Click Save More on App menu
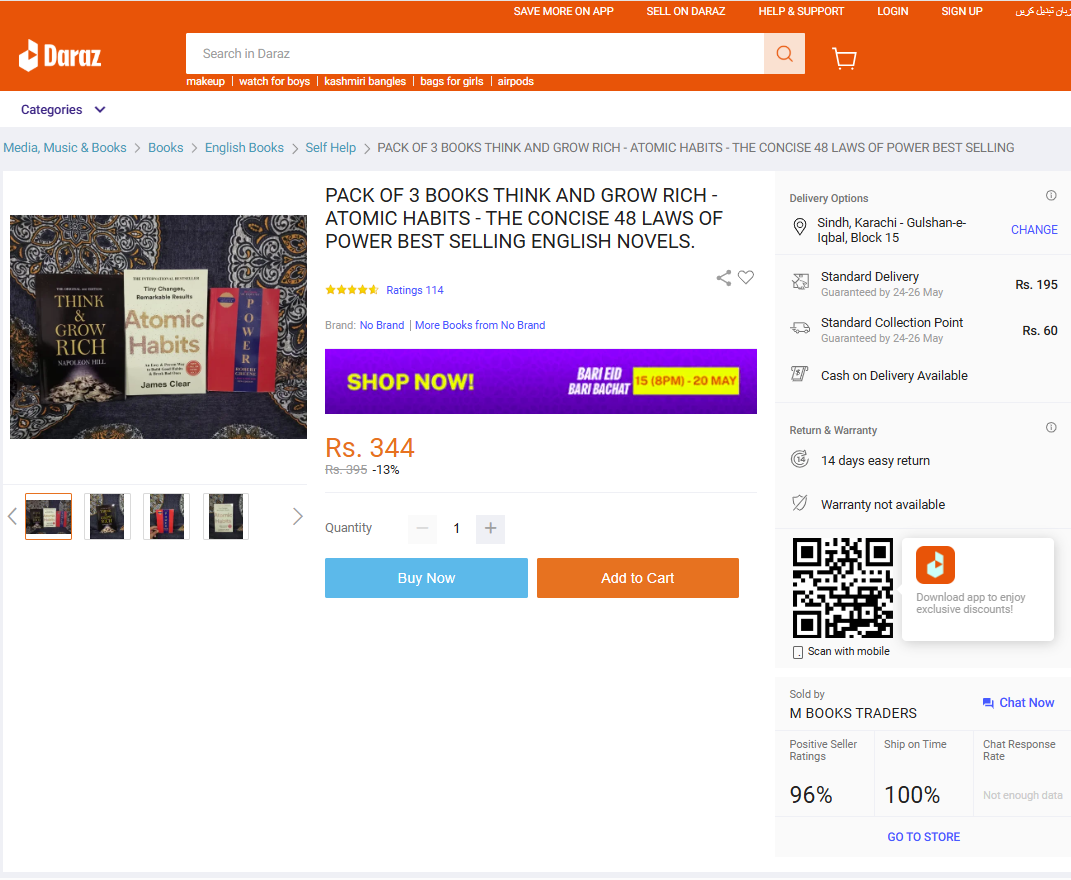 (564, 11)
